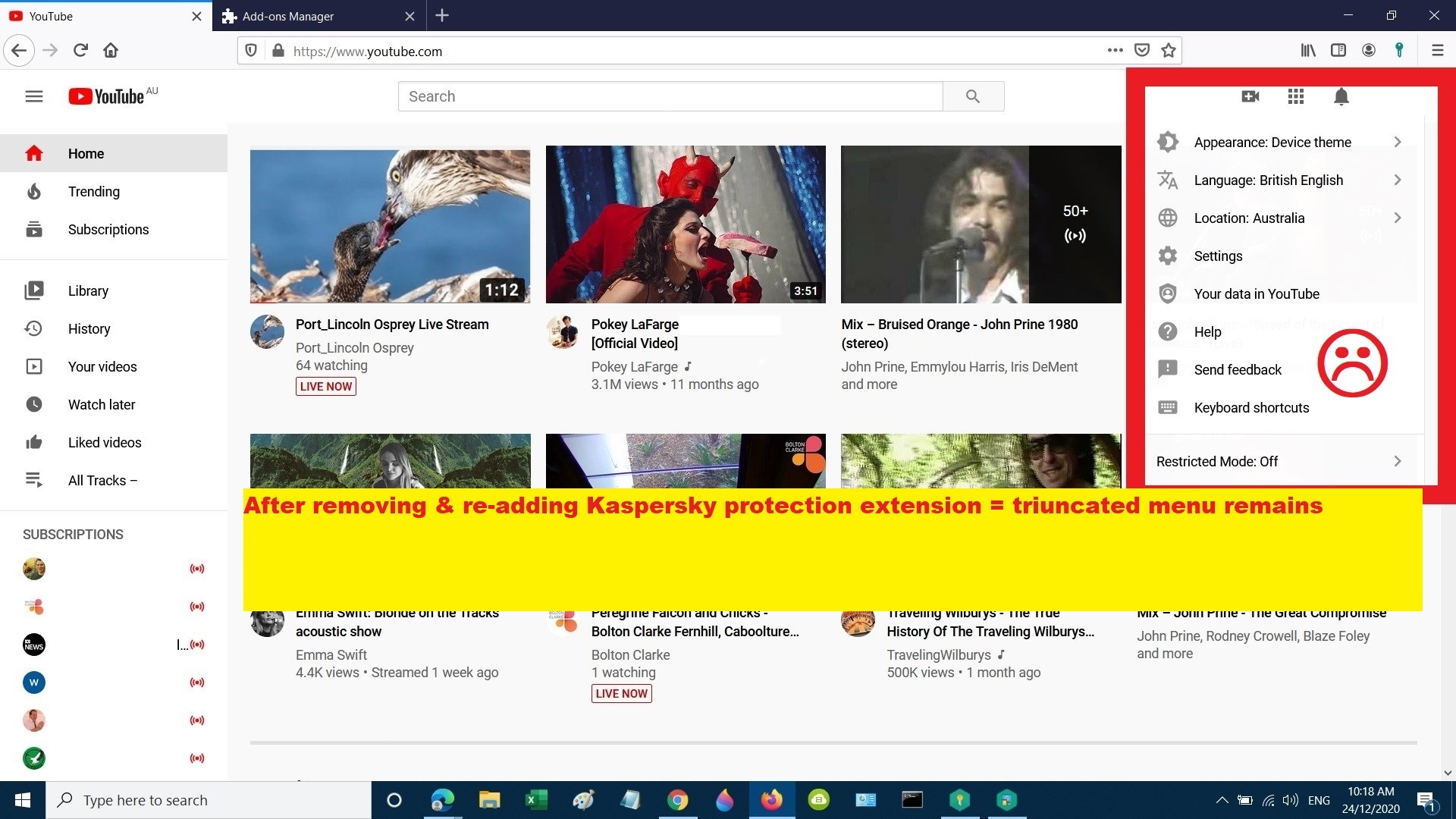Screen dimensions: 1456x819
Task: Open the TravelingWilburys channel link
Action: (x=939, y=654)
